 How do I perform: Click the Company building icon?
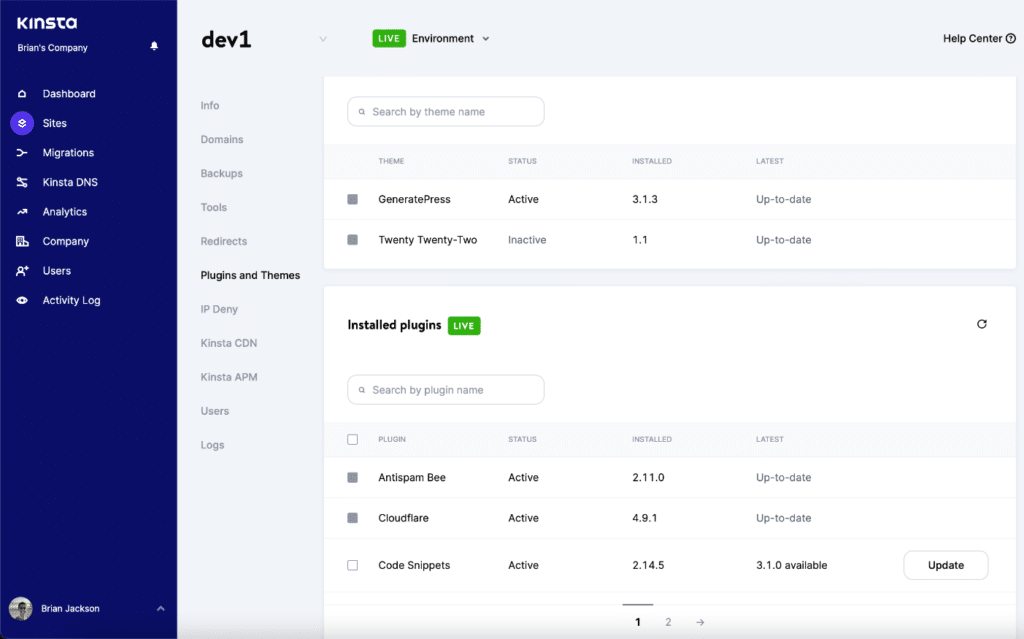22,241
